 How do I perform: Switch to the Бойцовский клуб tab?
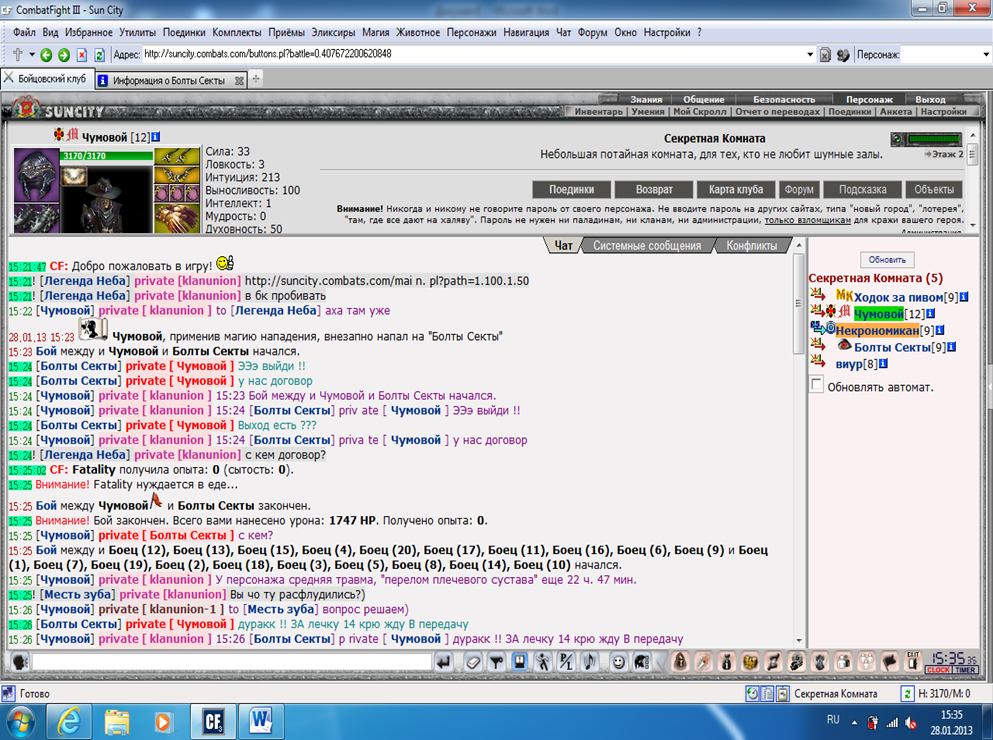[46, 79]
